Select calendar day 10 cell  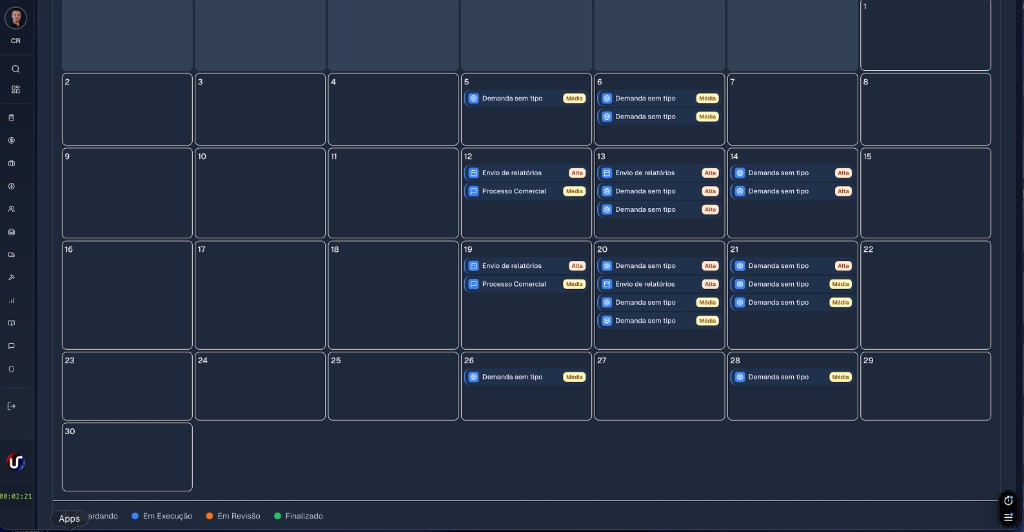point(260,193)
